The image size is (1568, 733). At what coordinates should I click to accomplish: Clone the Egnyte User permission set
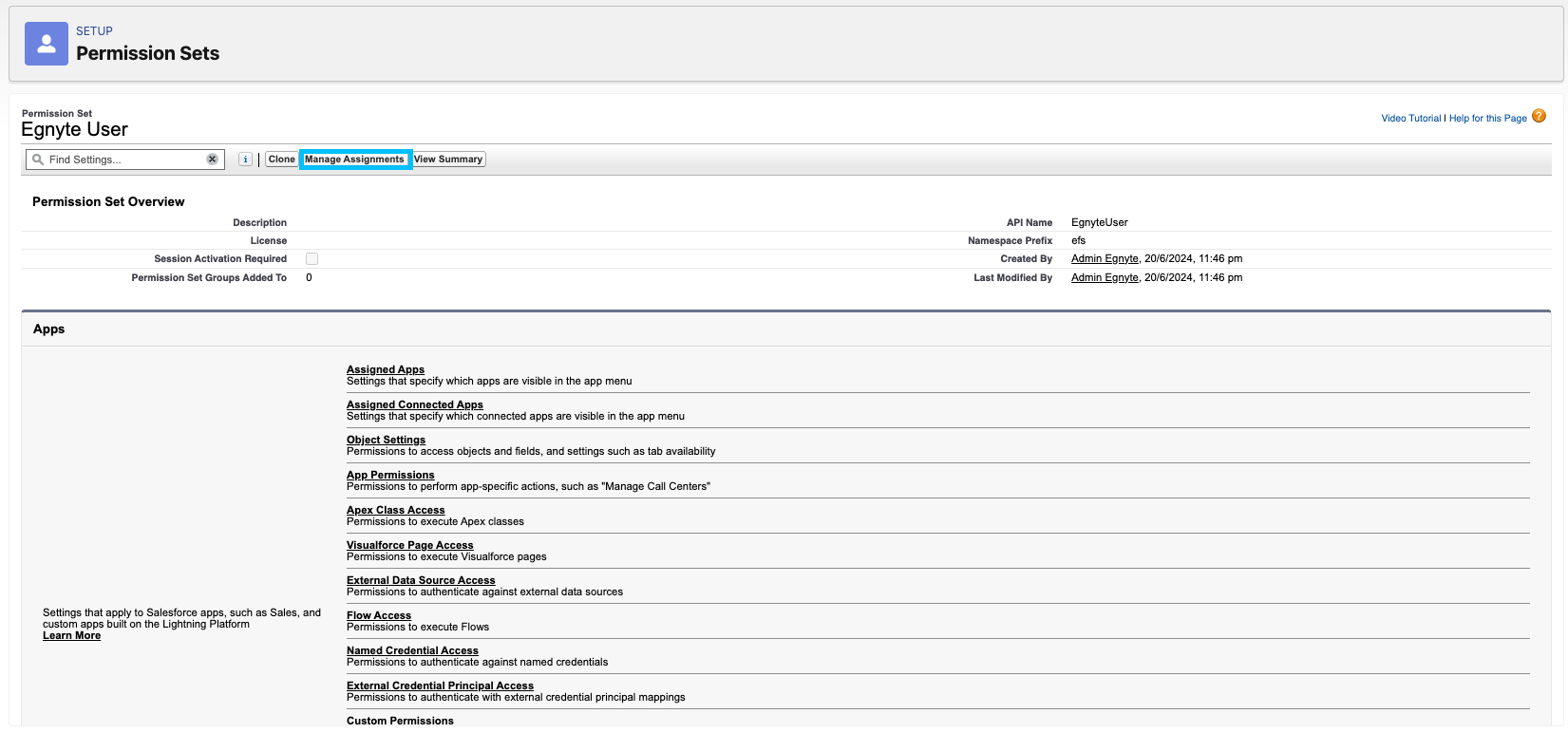(281, 160)
